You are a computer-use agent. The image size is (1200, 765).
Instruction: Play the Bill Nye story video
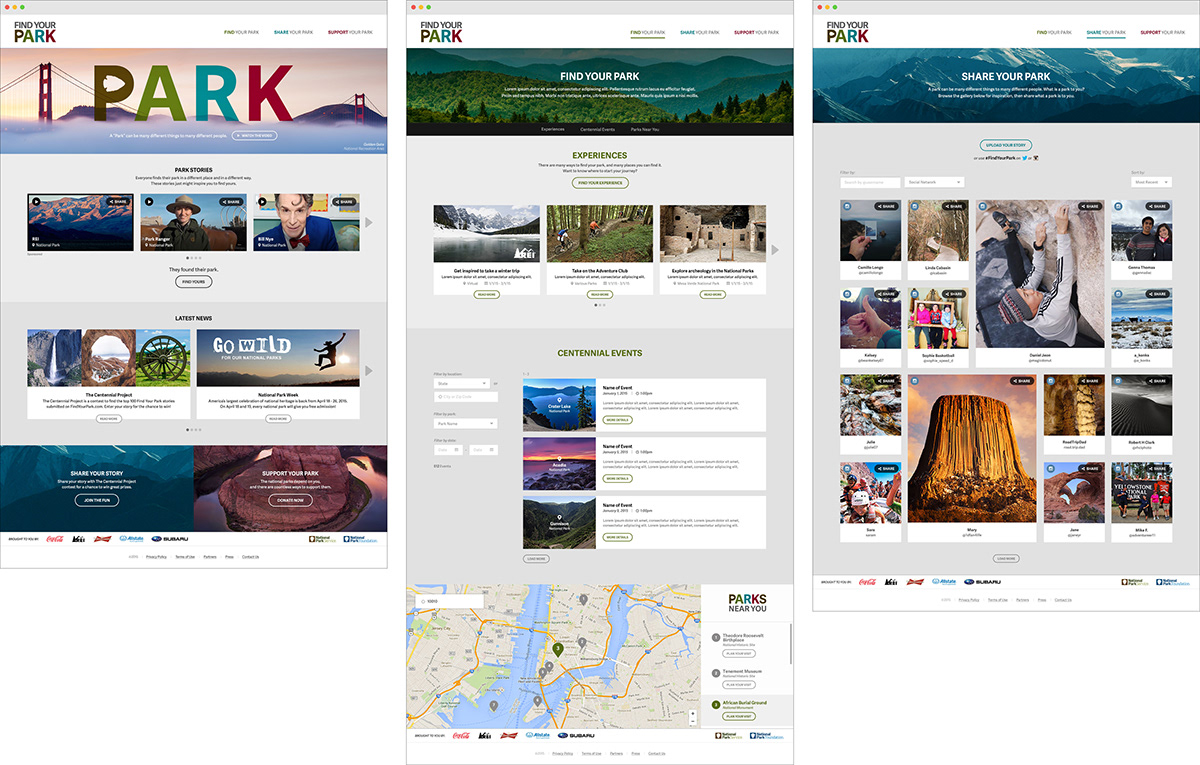262,201
